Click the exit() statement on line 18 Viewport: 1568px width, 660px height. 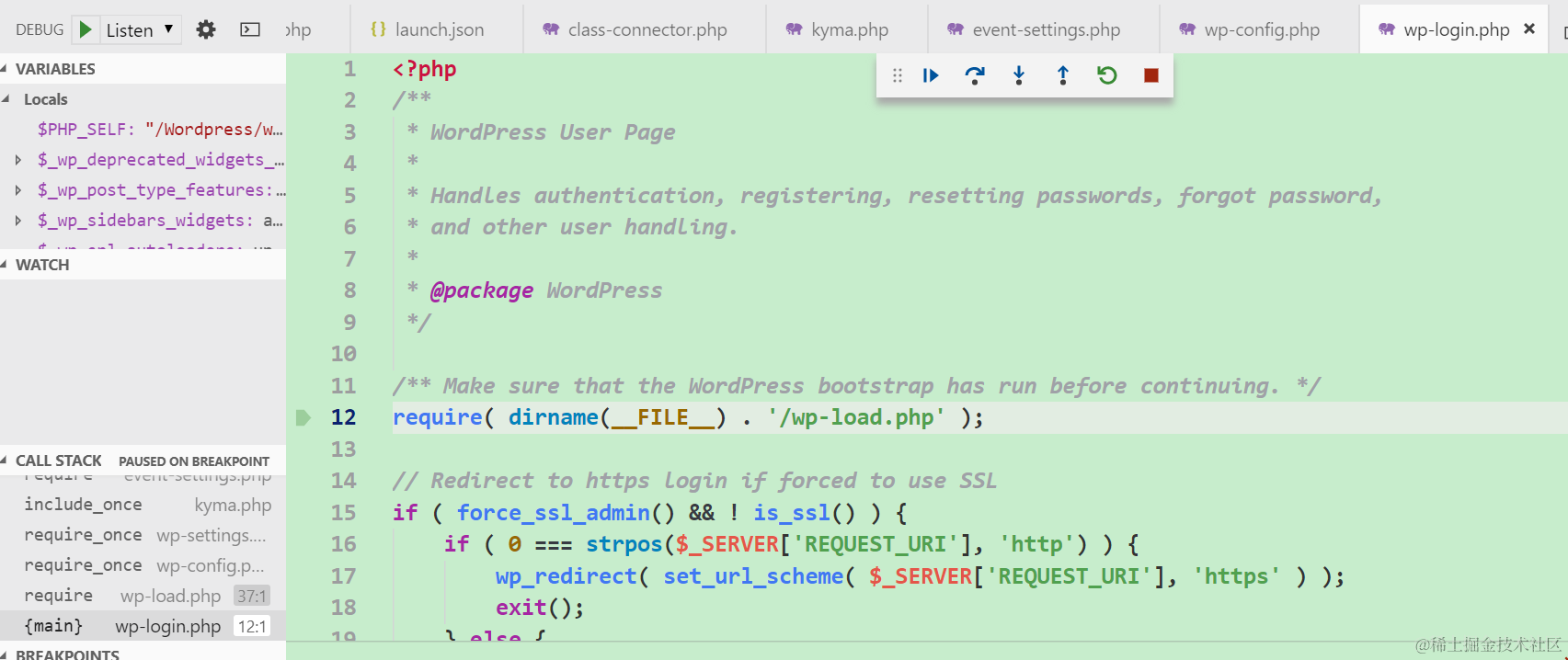pos(540,608)
